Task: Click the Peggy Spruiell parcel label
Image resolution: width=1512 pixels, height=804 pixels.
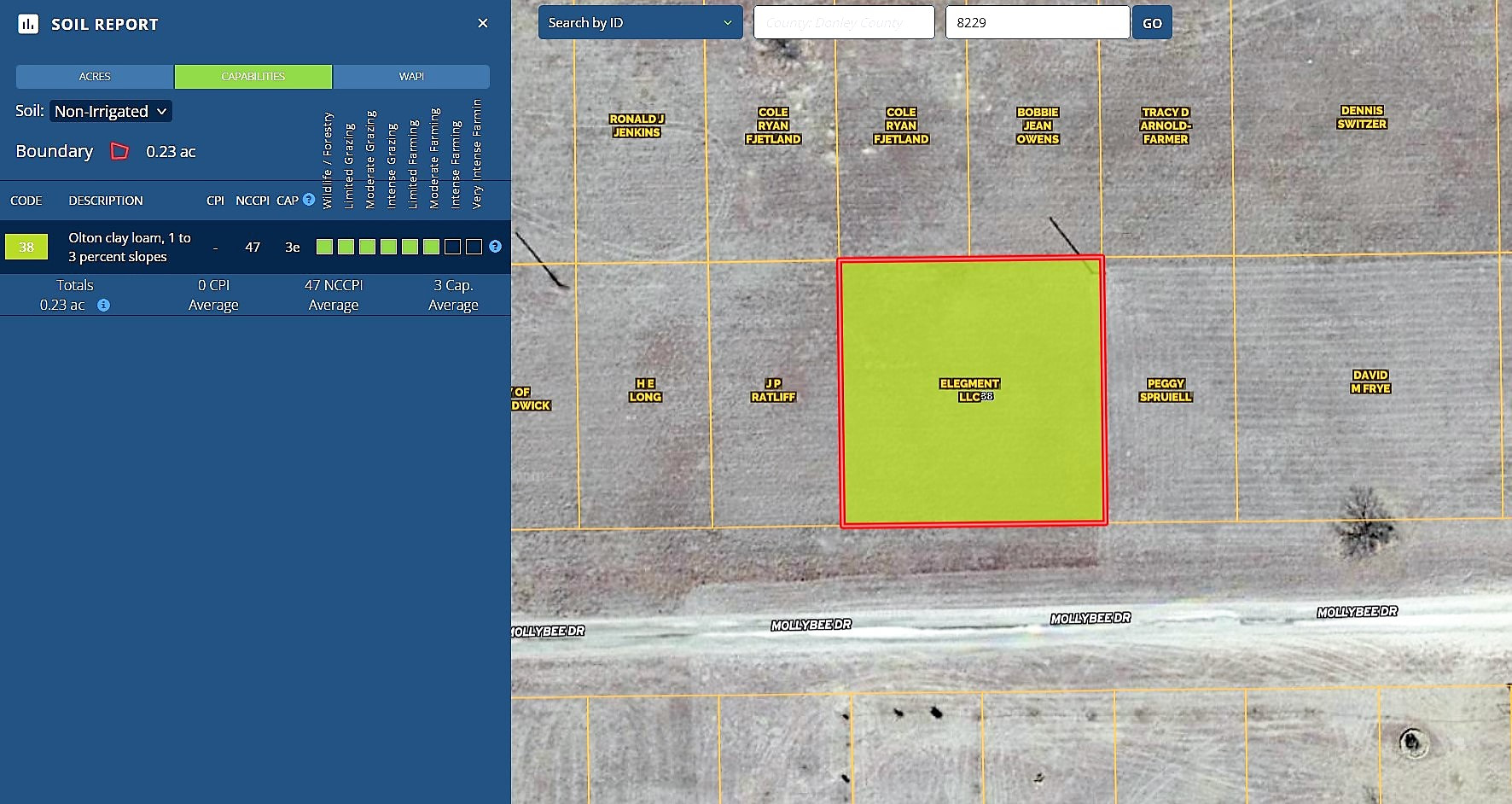Action: (1166, 390)
